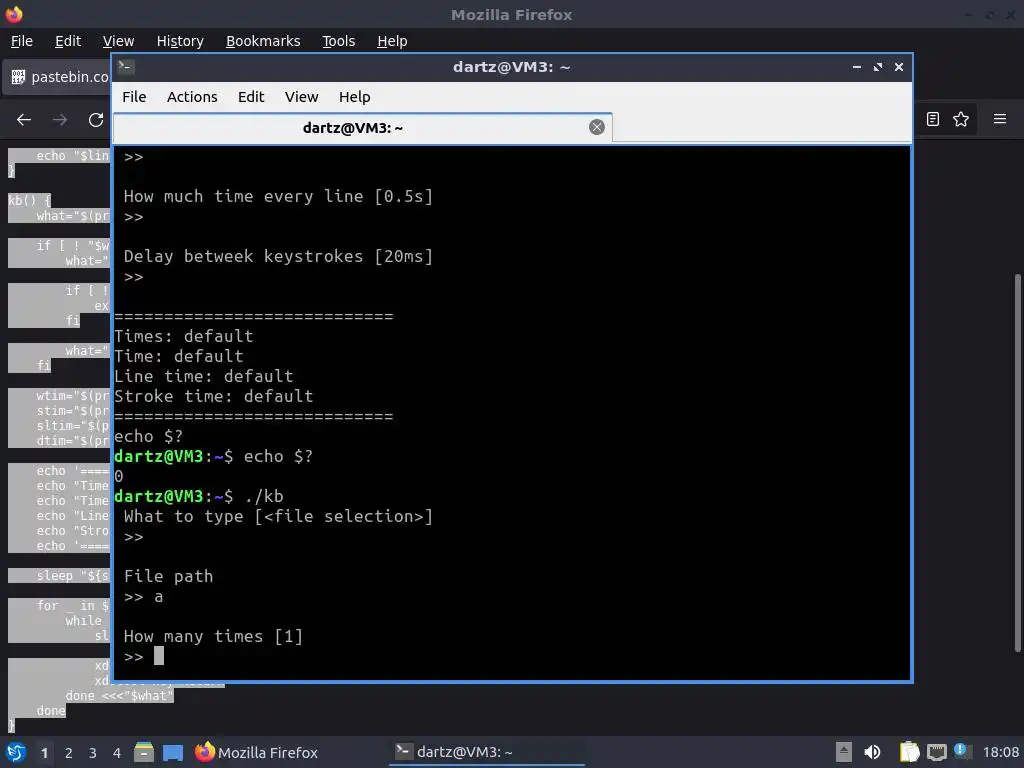Viewport: 1024px width, 768px height.
Task: Switch to workspace 1
Action: click(x=44, y=753)
